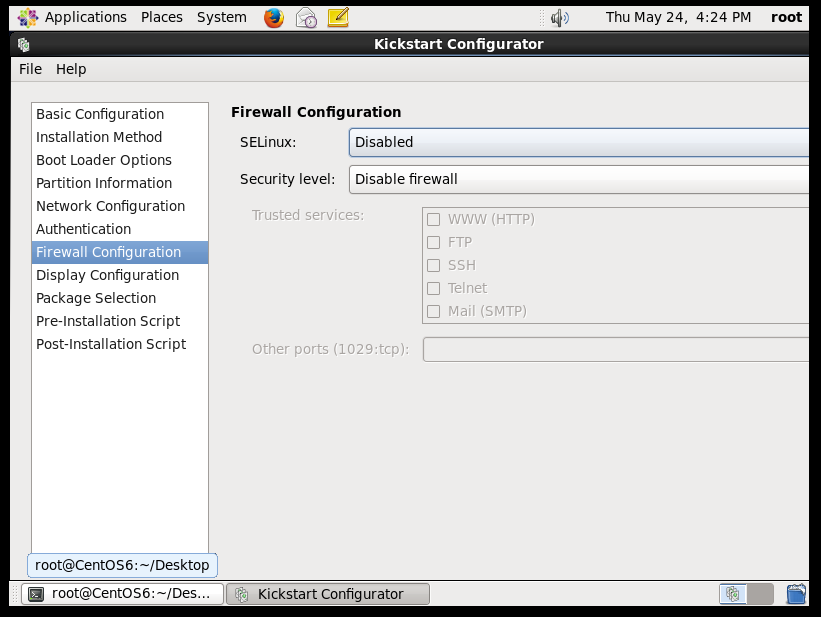Select Firewall Configuration in the sidebar

120,252
